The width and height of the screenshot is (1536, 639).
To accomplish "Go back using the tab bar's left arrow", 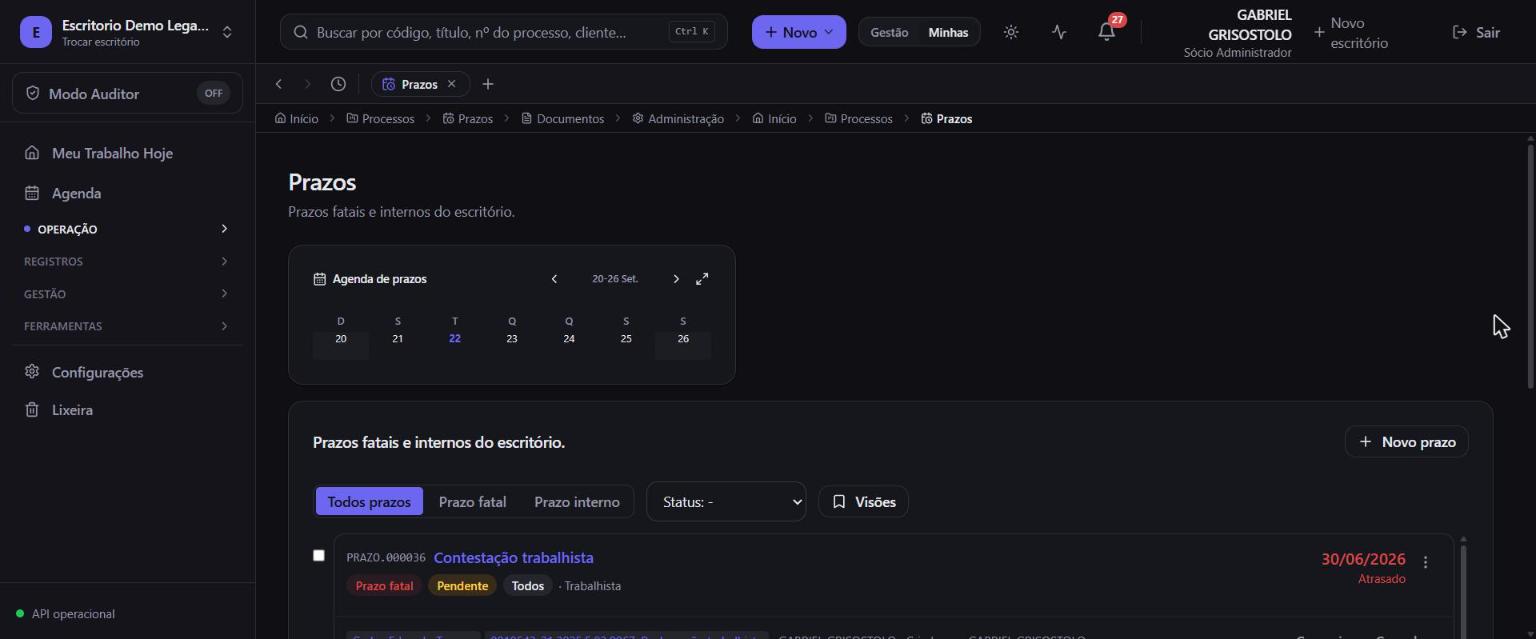I will pyautogui.click(x=279, y=84).
